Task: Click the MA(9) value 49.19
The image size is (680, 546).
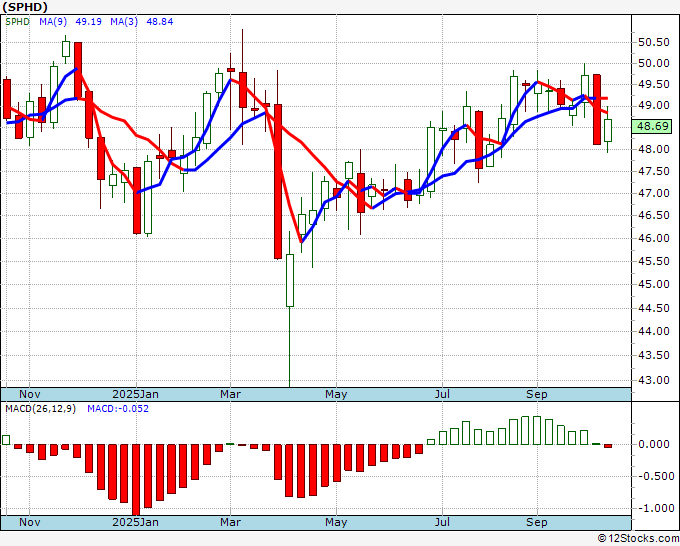Action: tap(88, 21)
